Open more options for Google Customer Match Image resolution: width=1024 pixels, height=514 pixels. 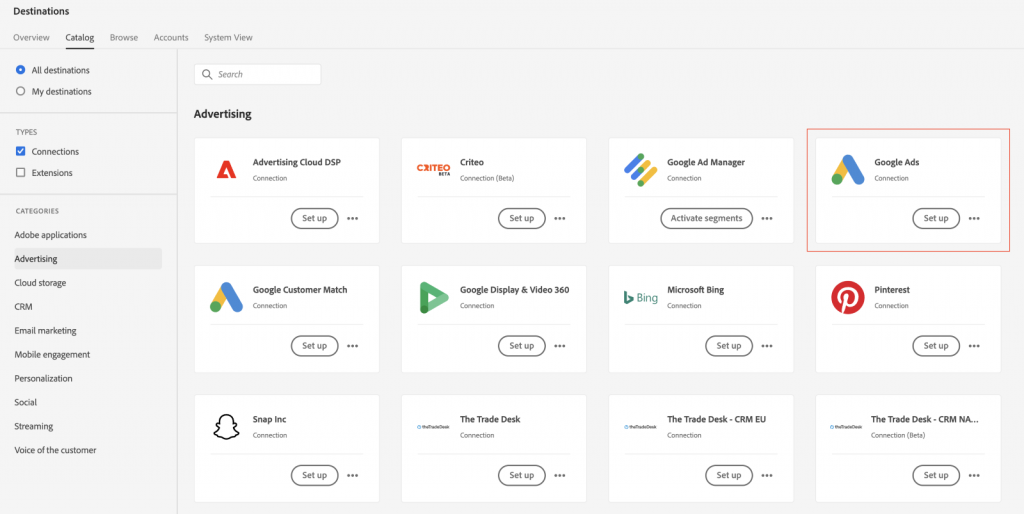pyautogui.click(x=353, y=345)
